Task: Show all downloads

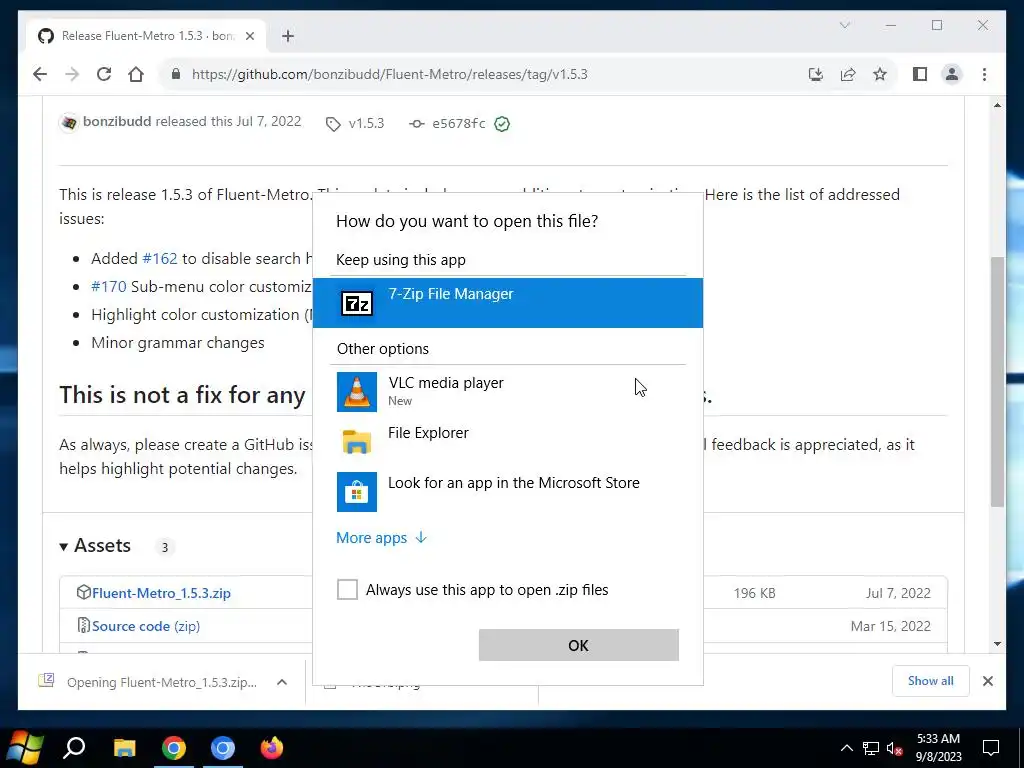Action: (931, 681)
